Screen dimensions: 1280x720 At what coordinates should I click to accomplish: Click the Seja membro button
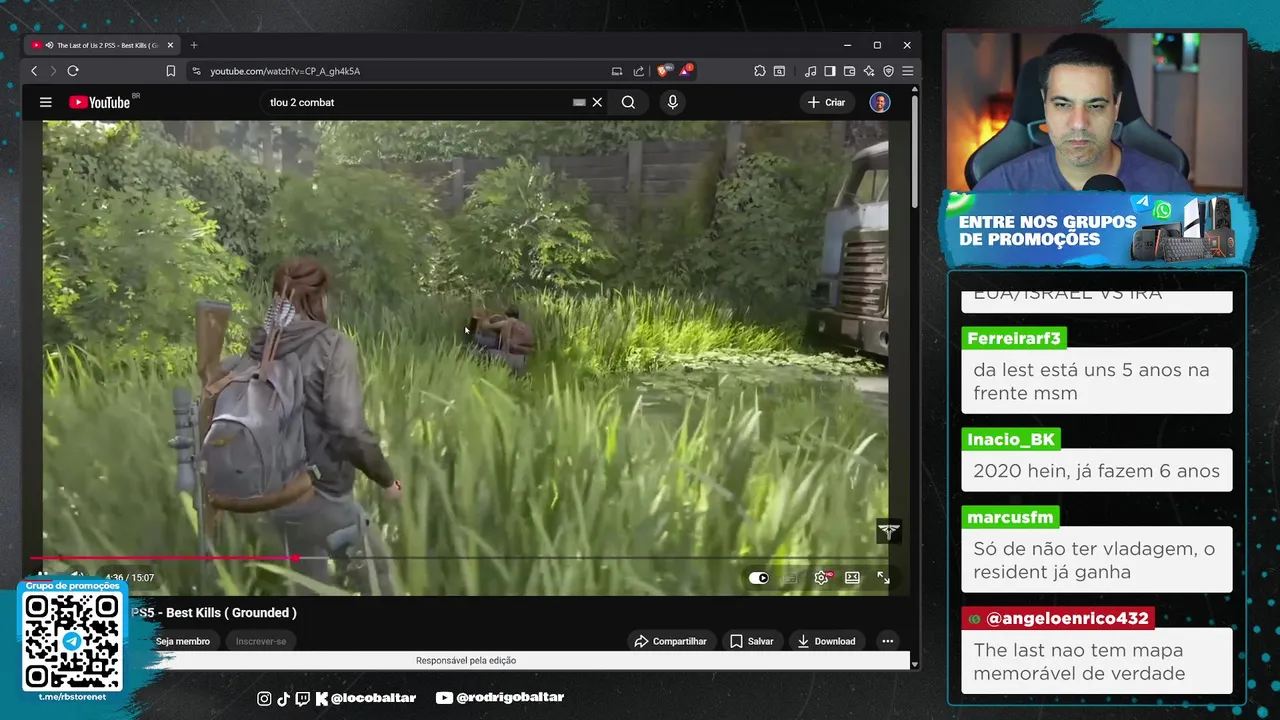pos(183,641)
